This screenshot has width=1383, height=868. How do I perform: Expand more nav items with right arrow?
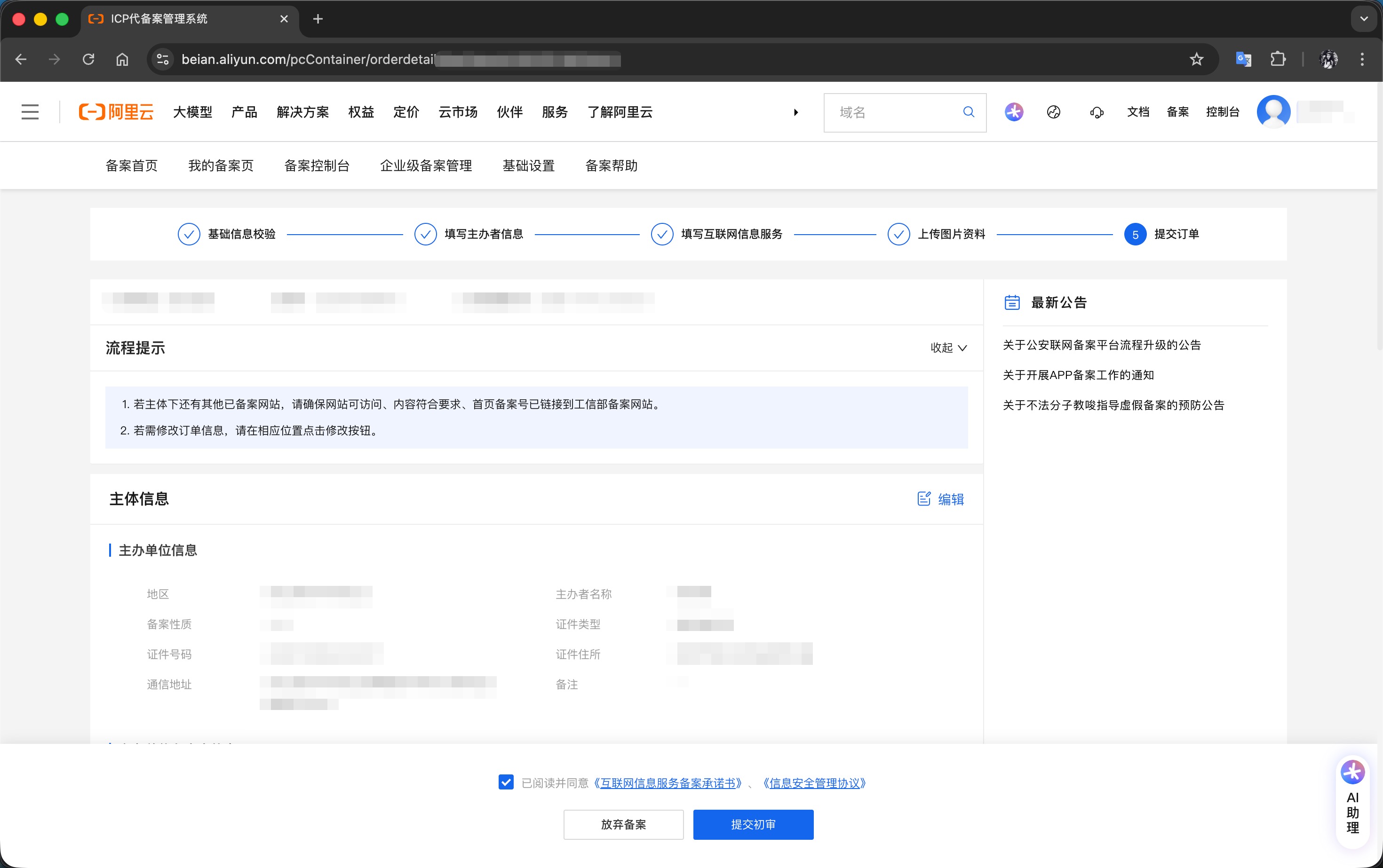click(795, 112)
